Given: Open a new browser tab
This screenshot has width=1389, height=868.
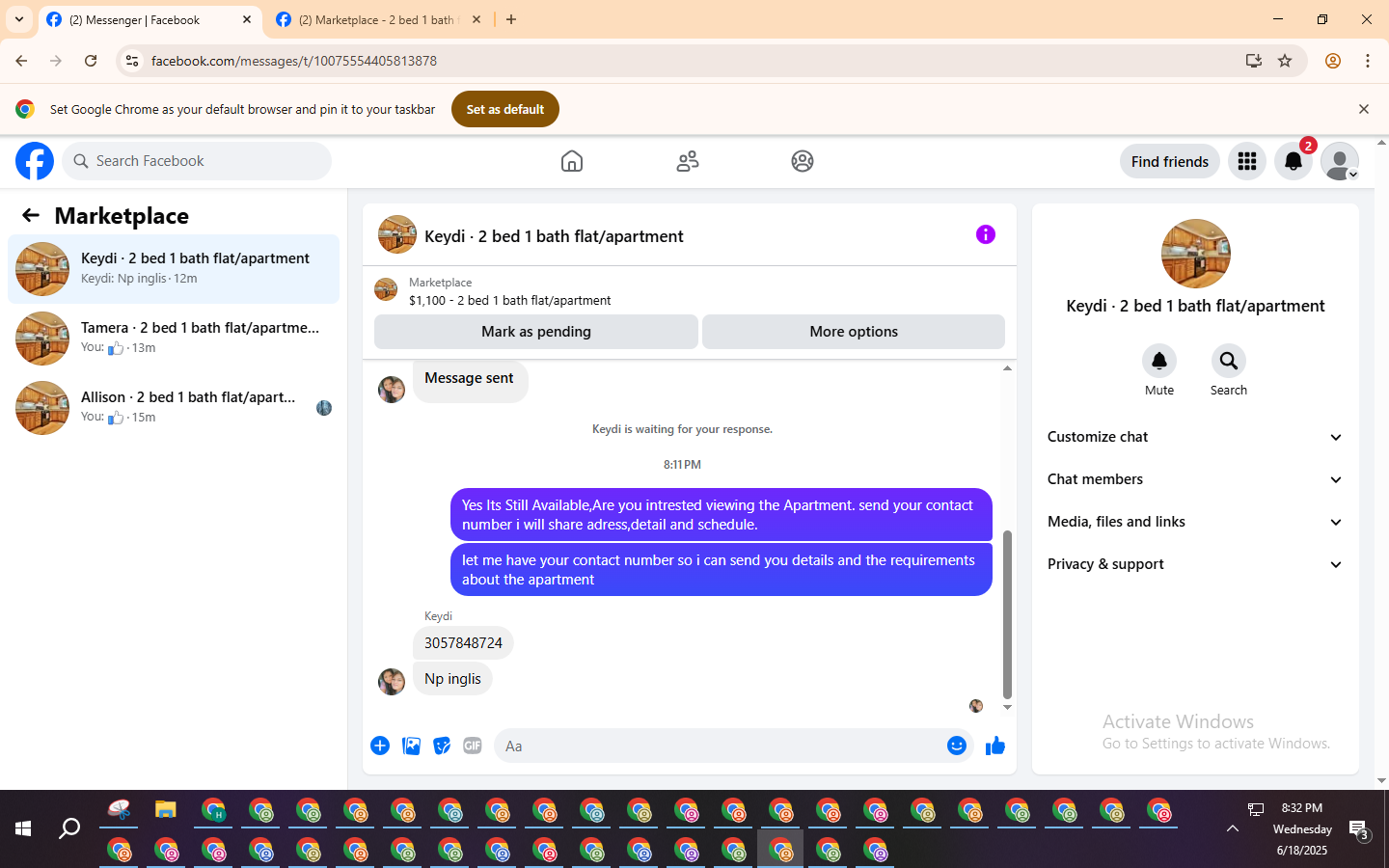Looking at the screenshot, I should (511, 19).
